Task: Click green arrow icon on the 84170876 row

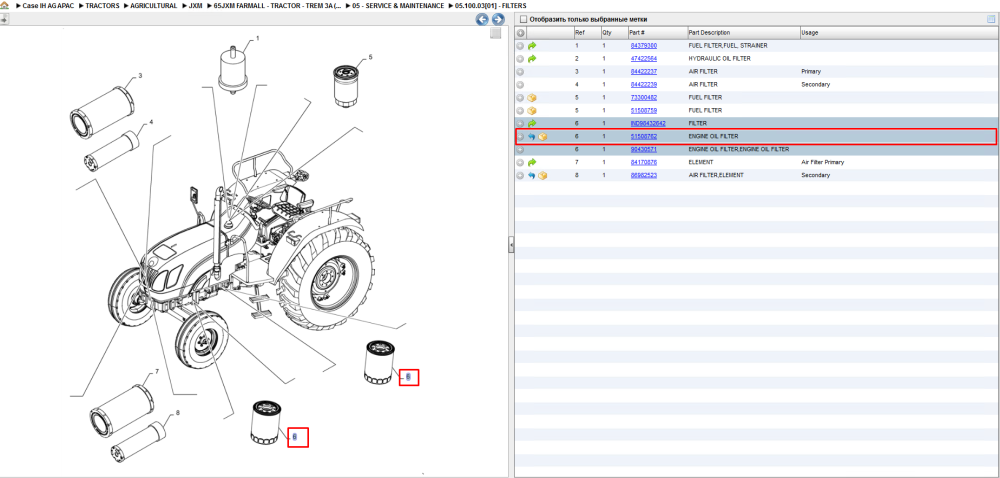Action: point(532,162)
